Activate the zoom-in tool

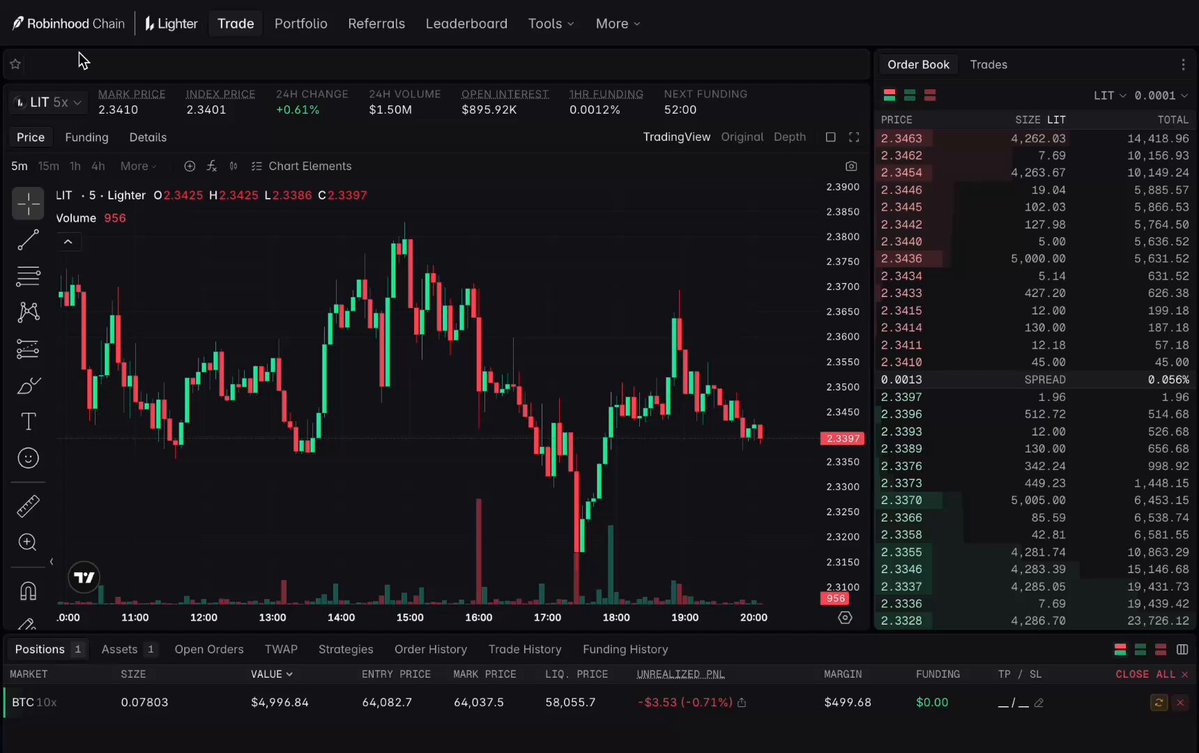pos(28,542)
